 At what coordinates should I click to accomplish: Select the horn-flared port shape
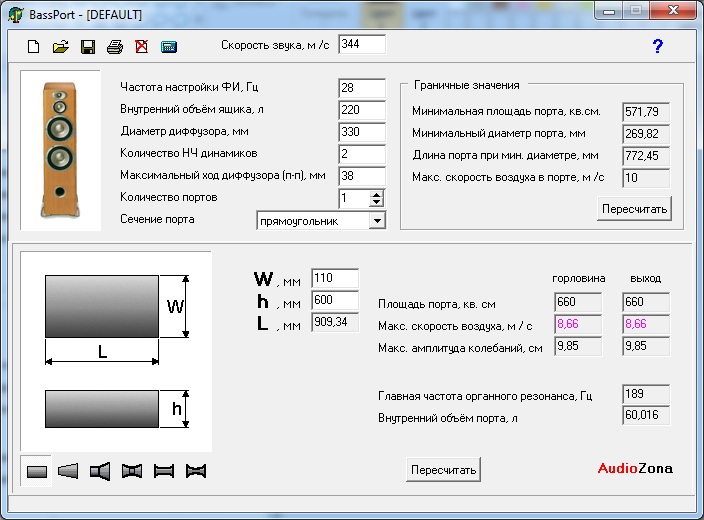click(100, 471)
